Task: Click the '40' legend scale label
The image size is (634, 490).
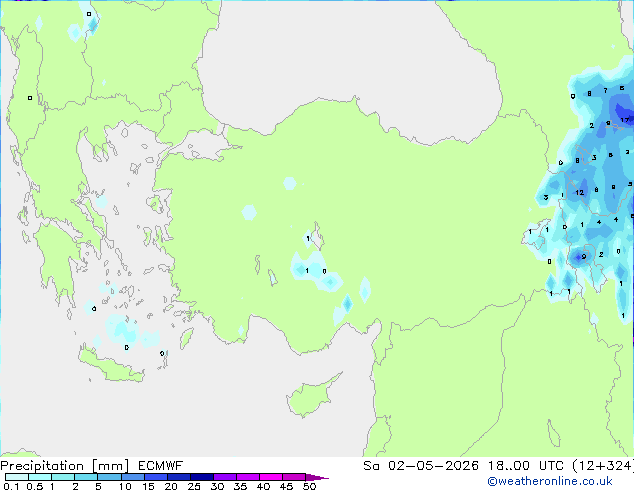Action: [x=263, y=486]
